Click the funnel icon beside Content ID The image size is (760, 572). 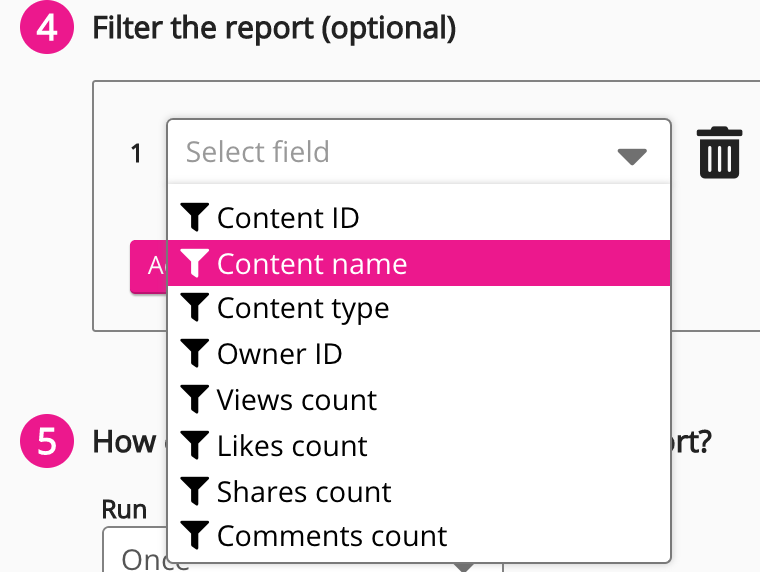[195, 217]
